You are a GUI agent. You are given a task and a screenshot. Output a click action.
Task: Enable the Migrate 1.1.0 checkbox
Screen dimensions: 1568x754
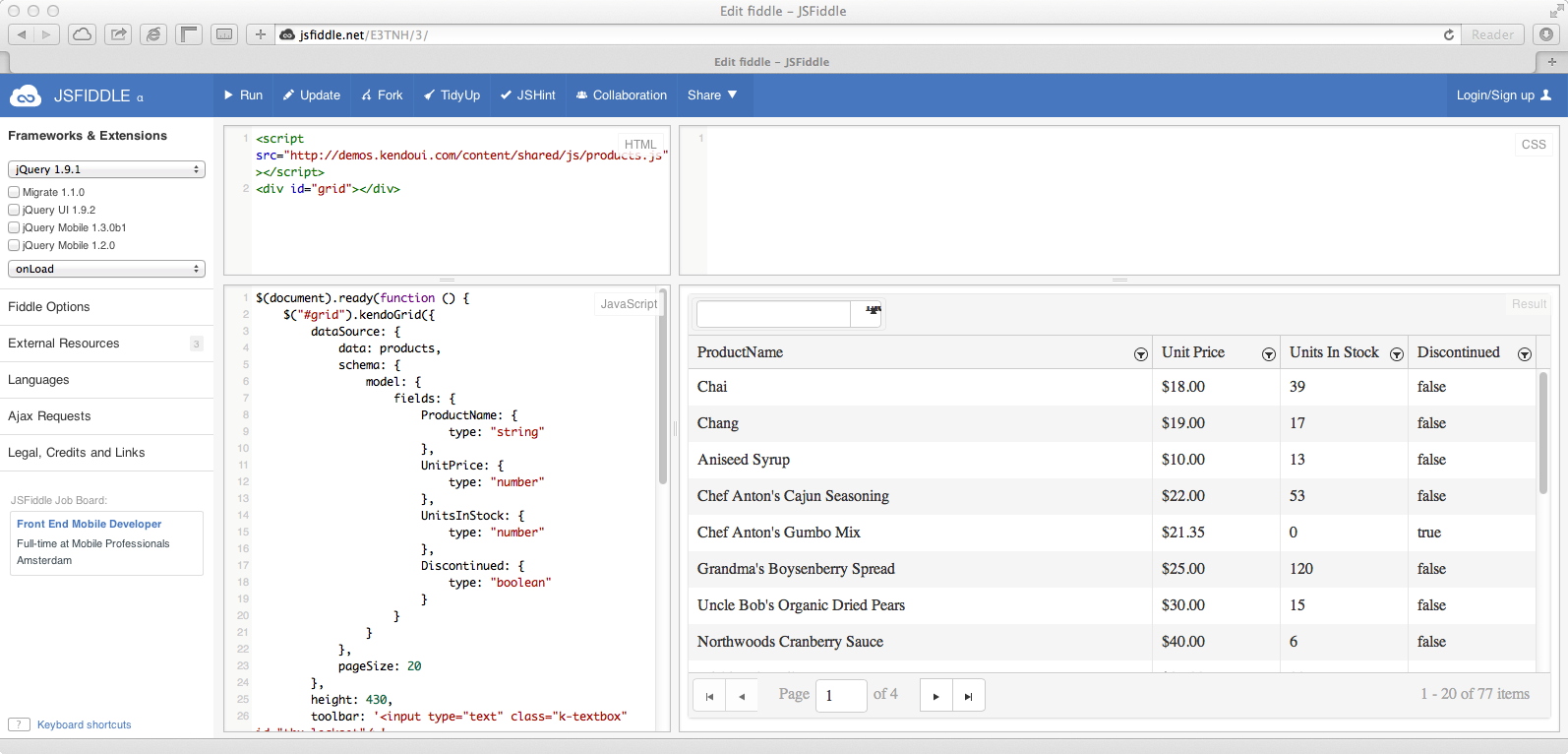click(x=14, y=192)
